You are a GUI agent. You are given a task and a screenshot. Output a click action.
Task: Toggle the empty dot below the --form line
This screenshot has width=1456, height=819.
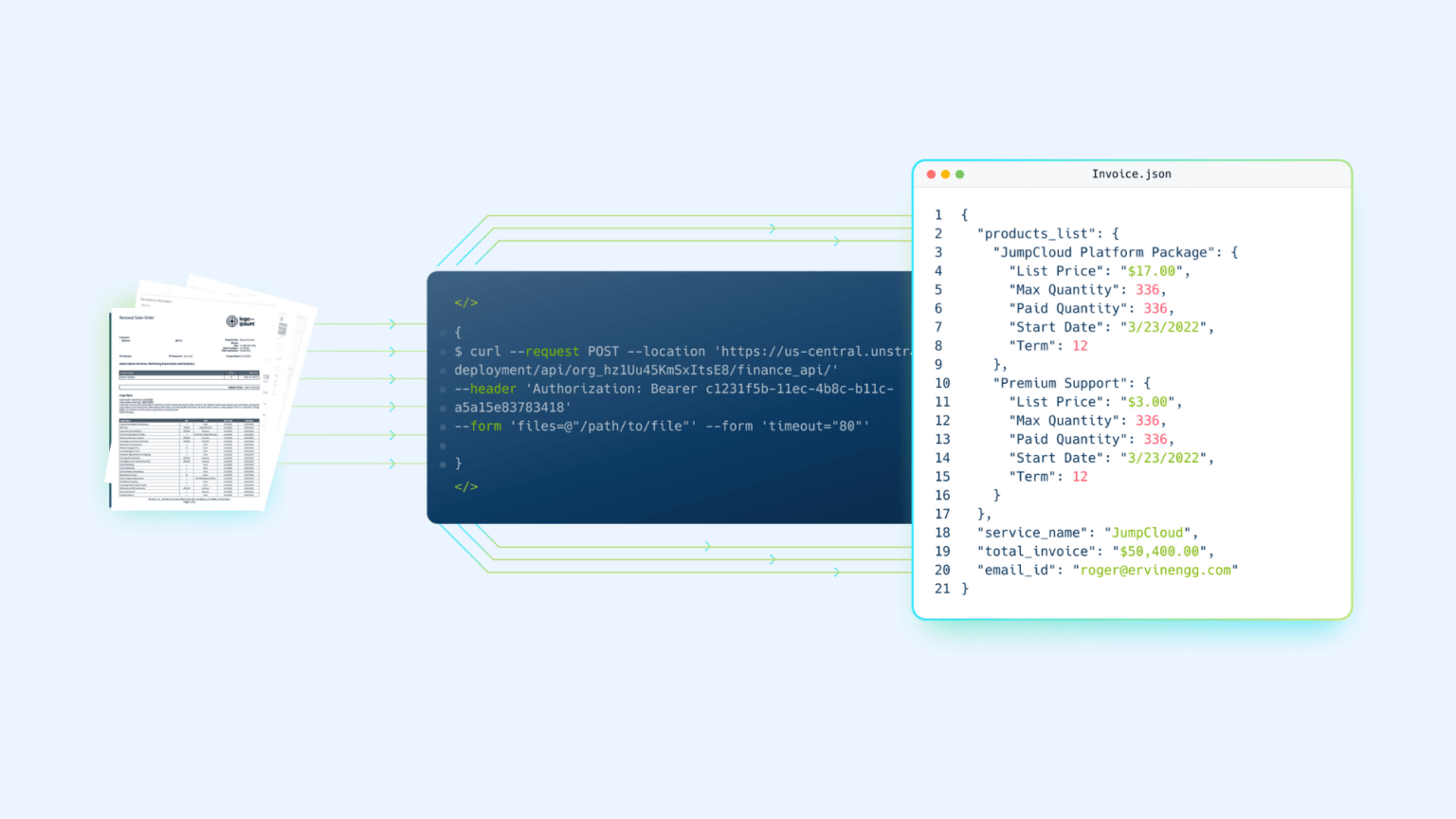tap(443, 445)
